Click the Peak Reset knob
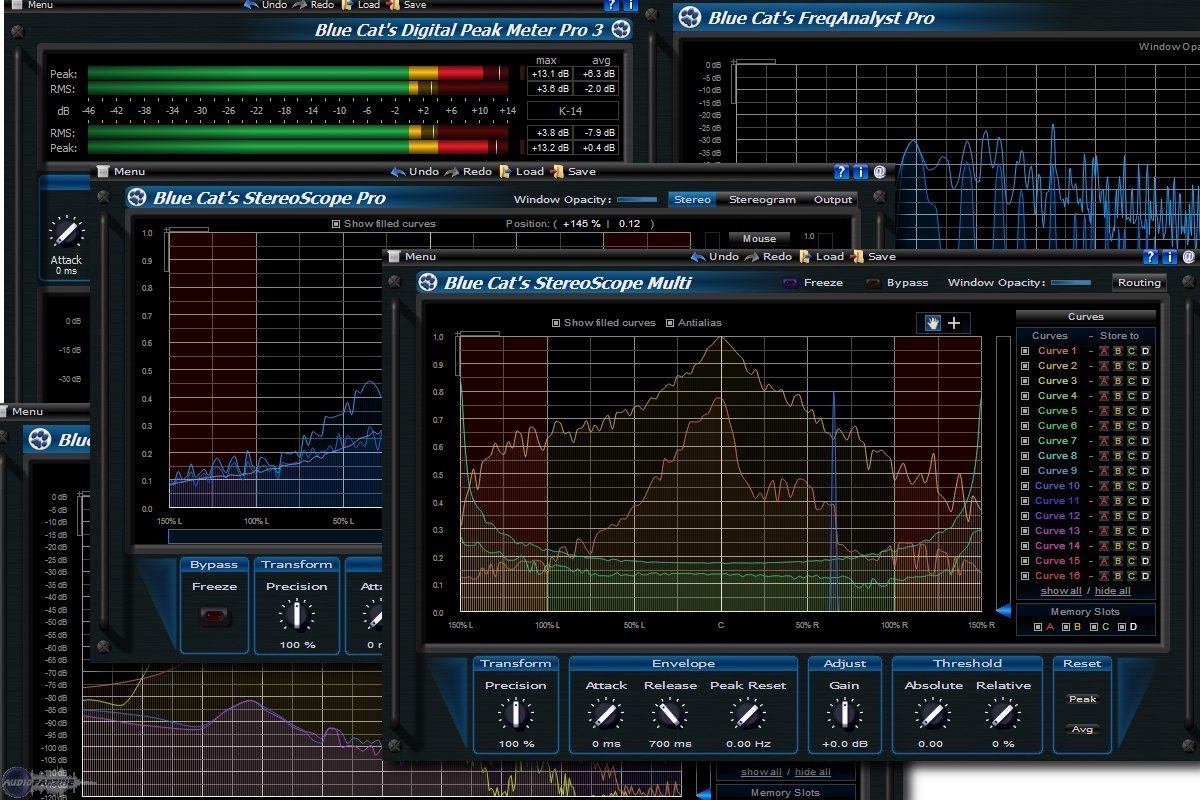 point(748,715)
